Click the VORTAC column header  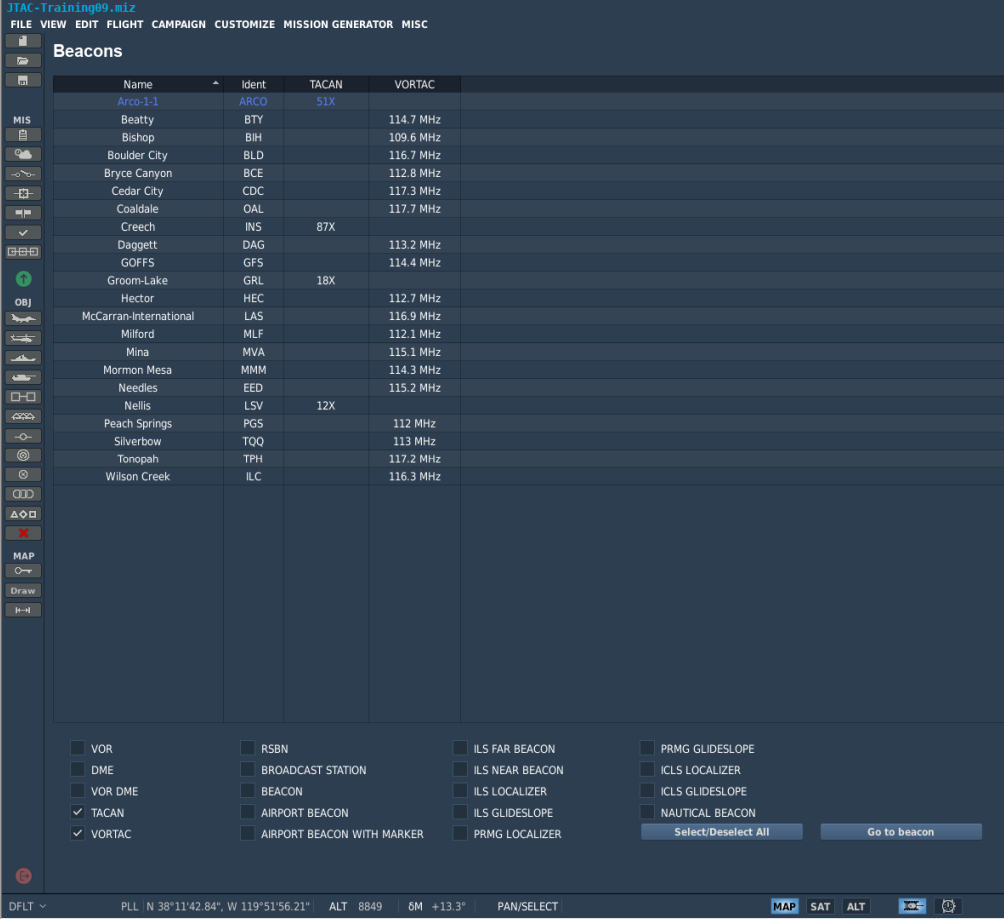coord(414,85)
